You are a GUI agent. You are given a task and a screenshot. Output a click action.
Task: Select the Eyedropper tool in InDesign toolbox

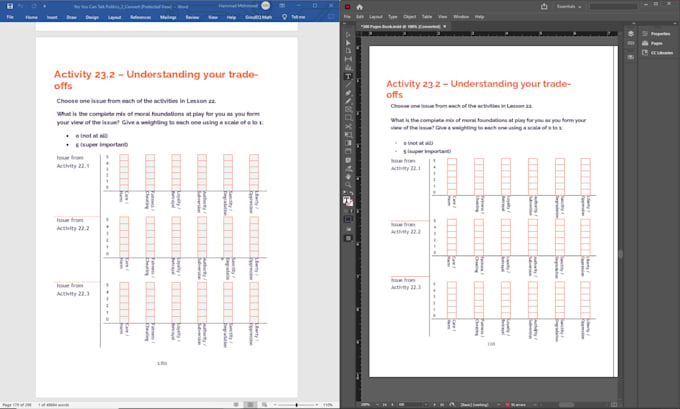pos(348,168)
